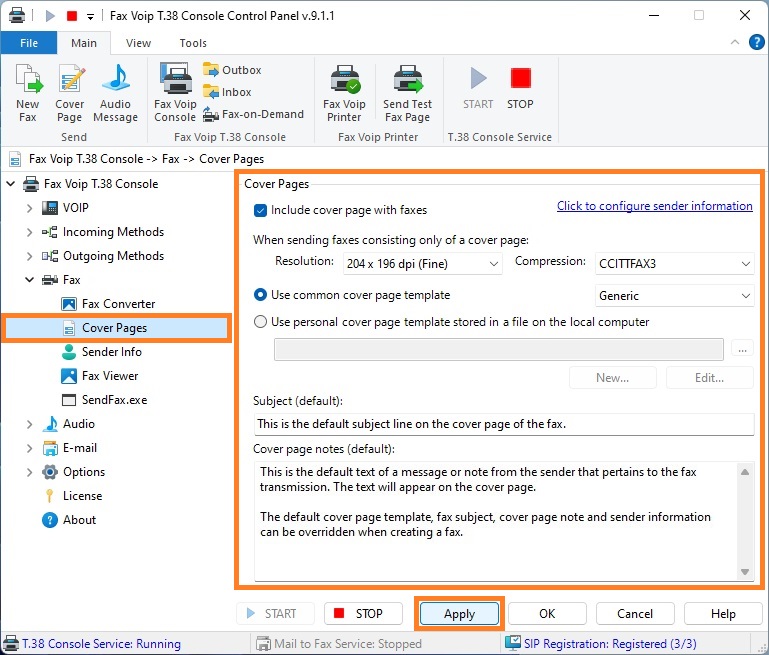Viewport: 769px width, 655px height.
Task: Click the title bar printer icon
Action: tap(17, 16)
